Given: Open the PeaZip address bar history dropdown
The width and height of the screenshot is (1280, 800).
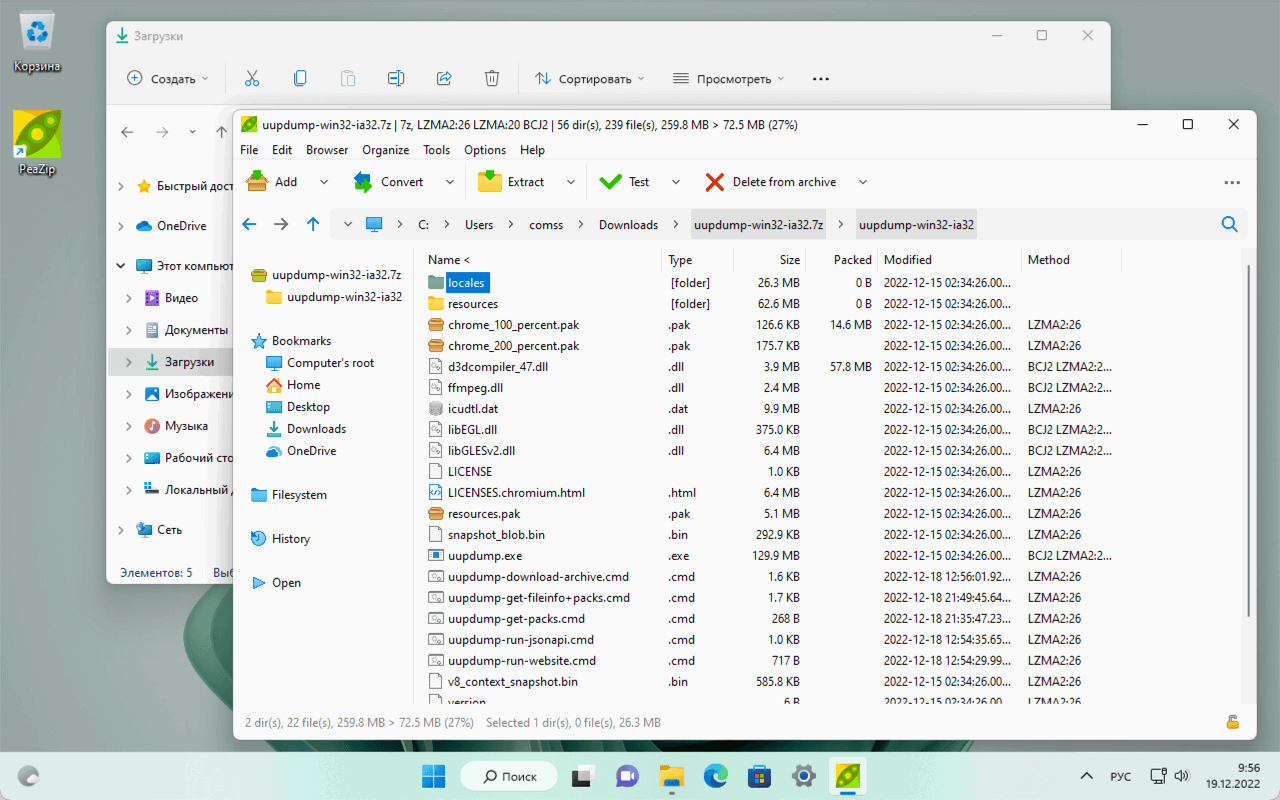Looking at the screenshot, I should [348, 225].
